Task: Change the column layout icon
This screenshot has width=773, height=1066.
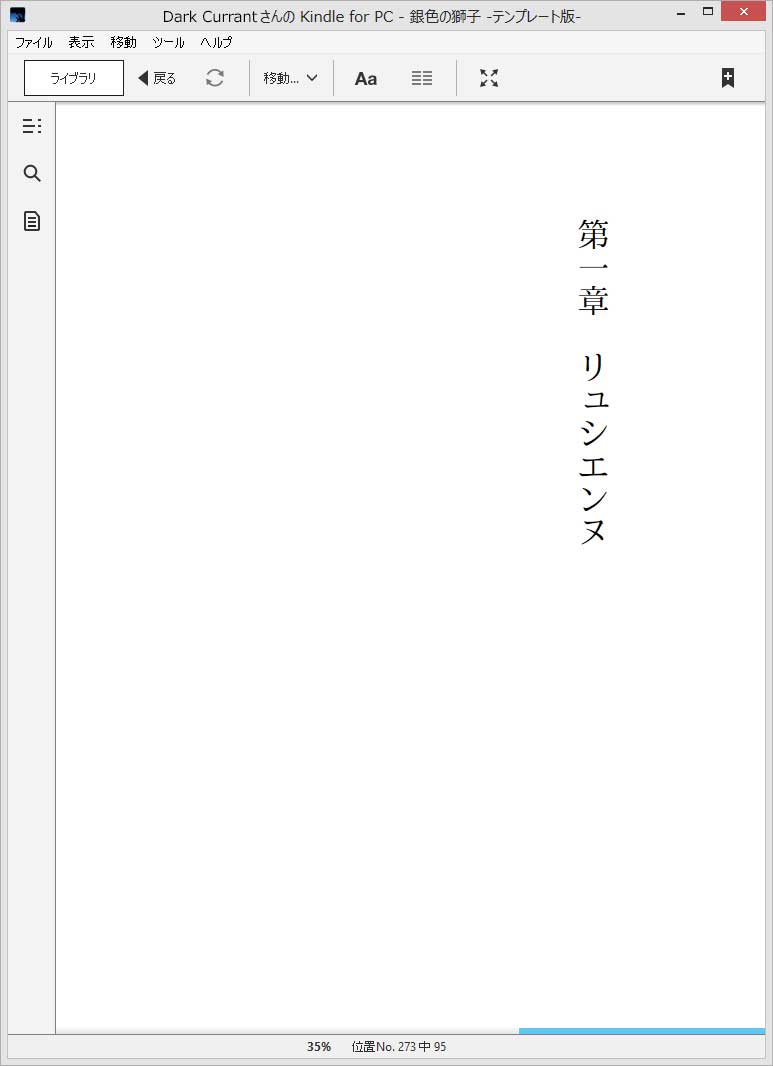Action: pos(422,78)
